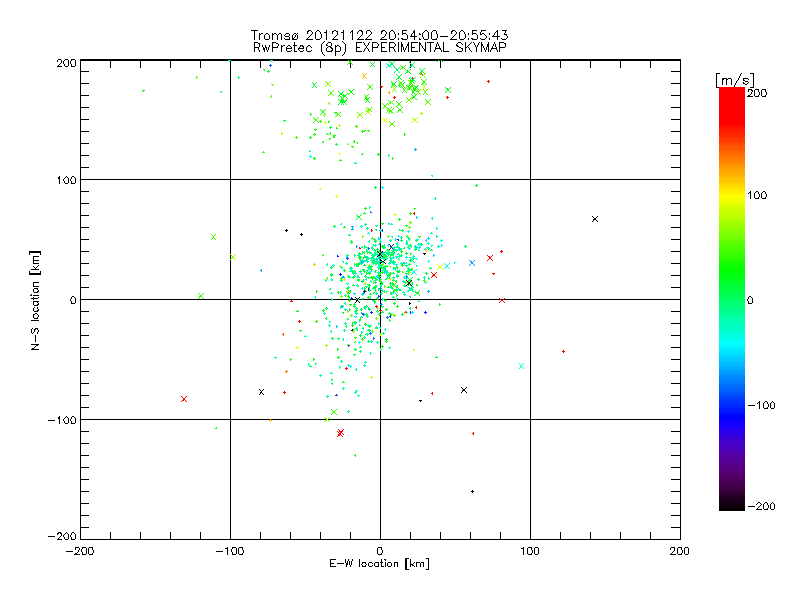Select black X marker near -79 km east, -77 north
Screen dimensions: 800x600
pos(262,392)
